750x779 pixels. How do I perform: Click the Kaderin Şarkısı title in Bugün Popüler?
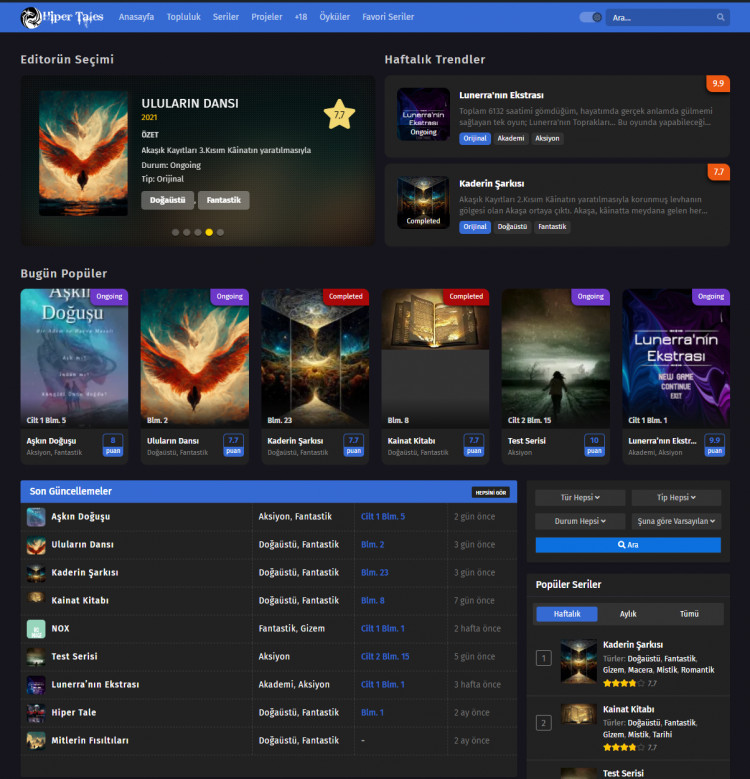click(295, 441)
